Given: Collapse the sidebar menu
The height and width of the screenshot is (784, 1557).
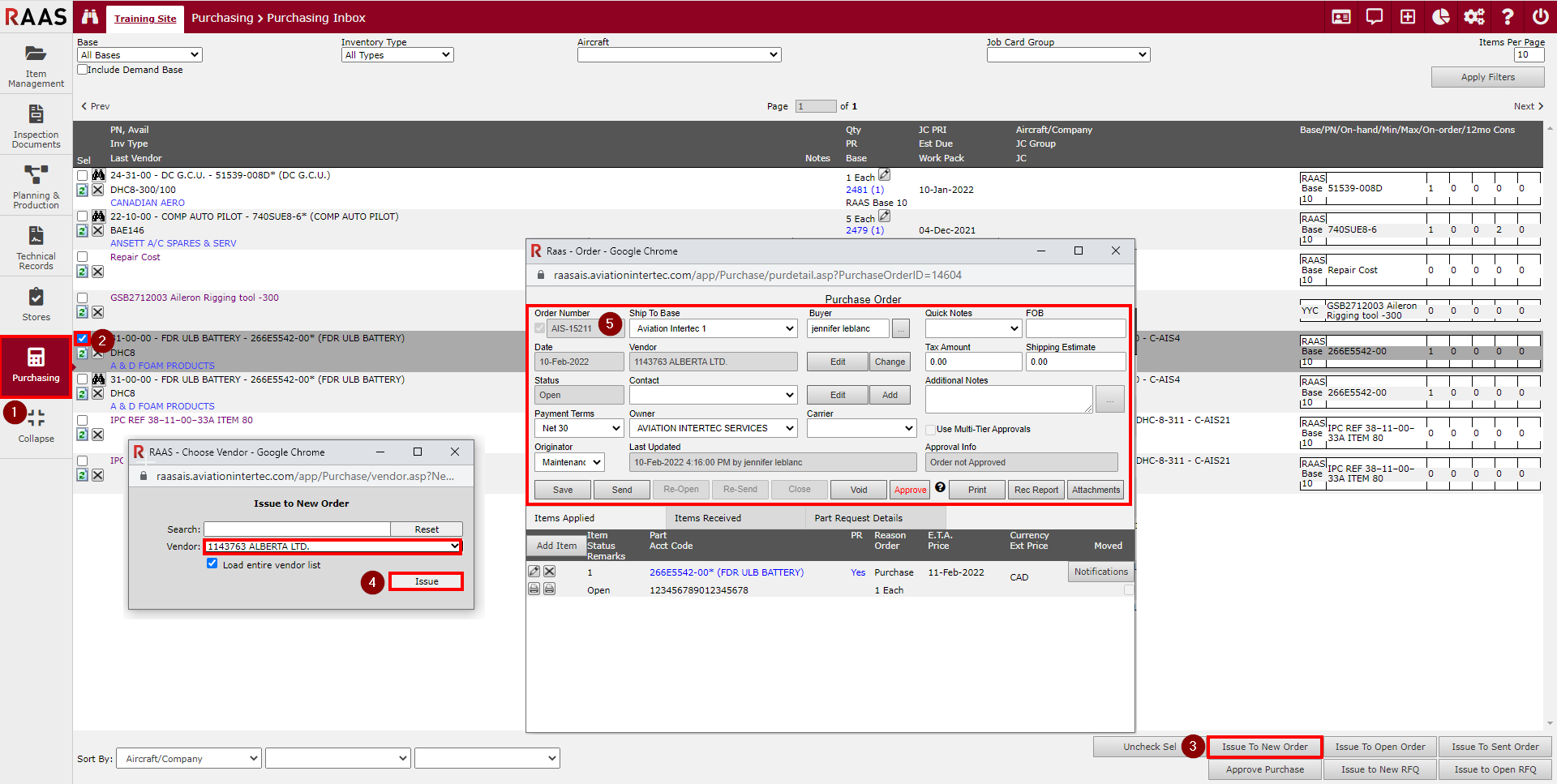Looking at the screenshot, I should (x=36, y=426).
